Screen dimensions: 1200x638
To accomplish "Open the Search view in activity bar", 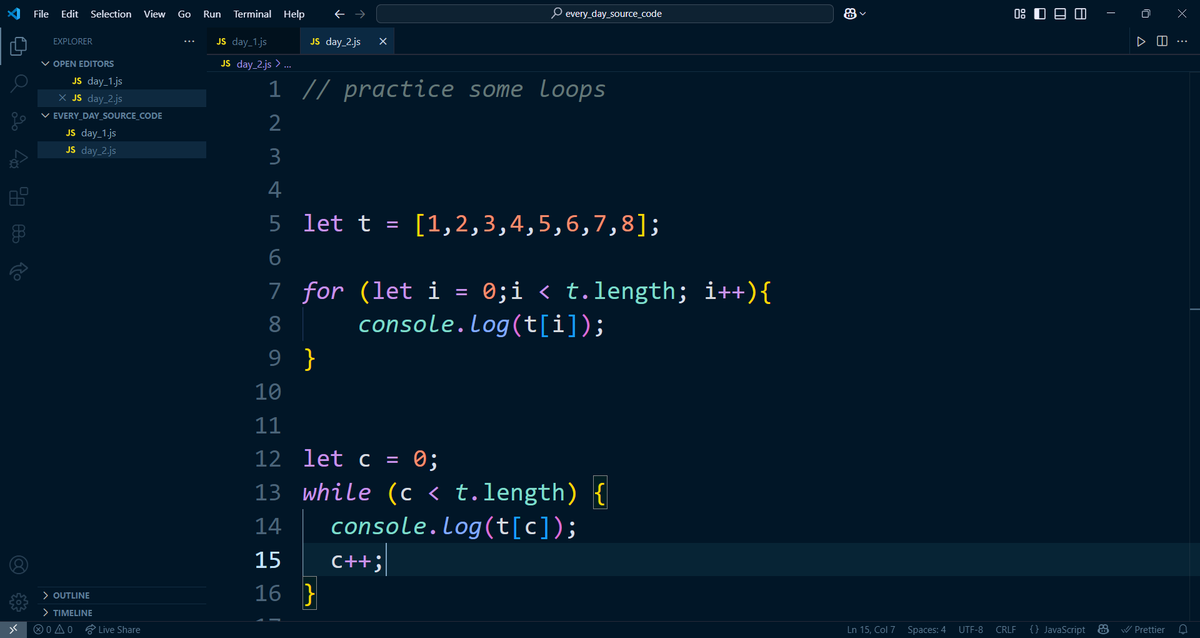I will pos(18,83).
